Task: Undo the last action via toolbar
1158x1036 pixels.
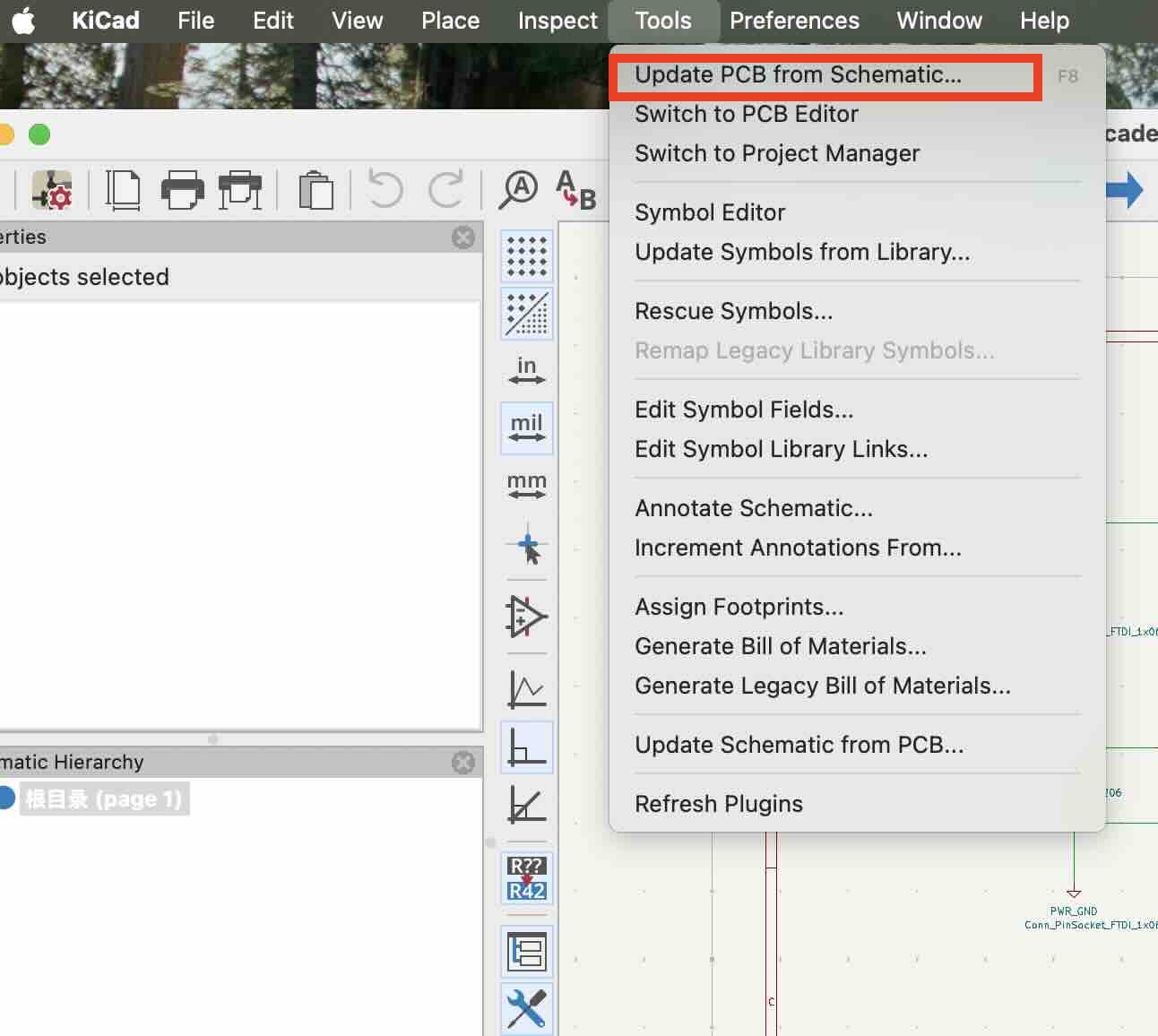Action: pyautogui.click(x=385, y=190)
